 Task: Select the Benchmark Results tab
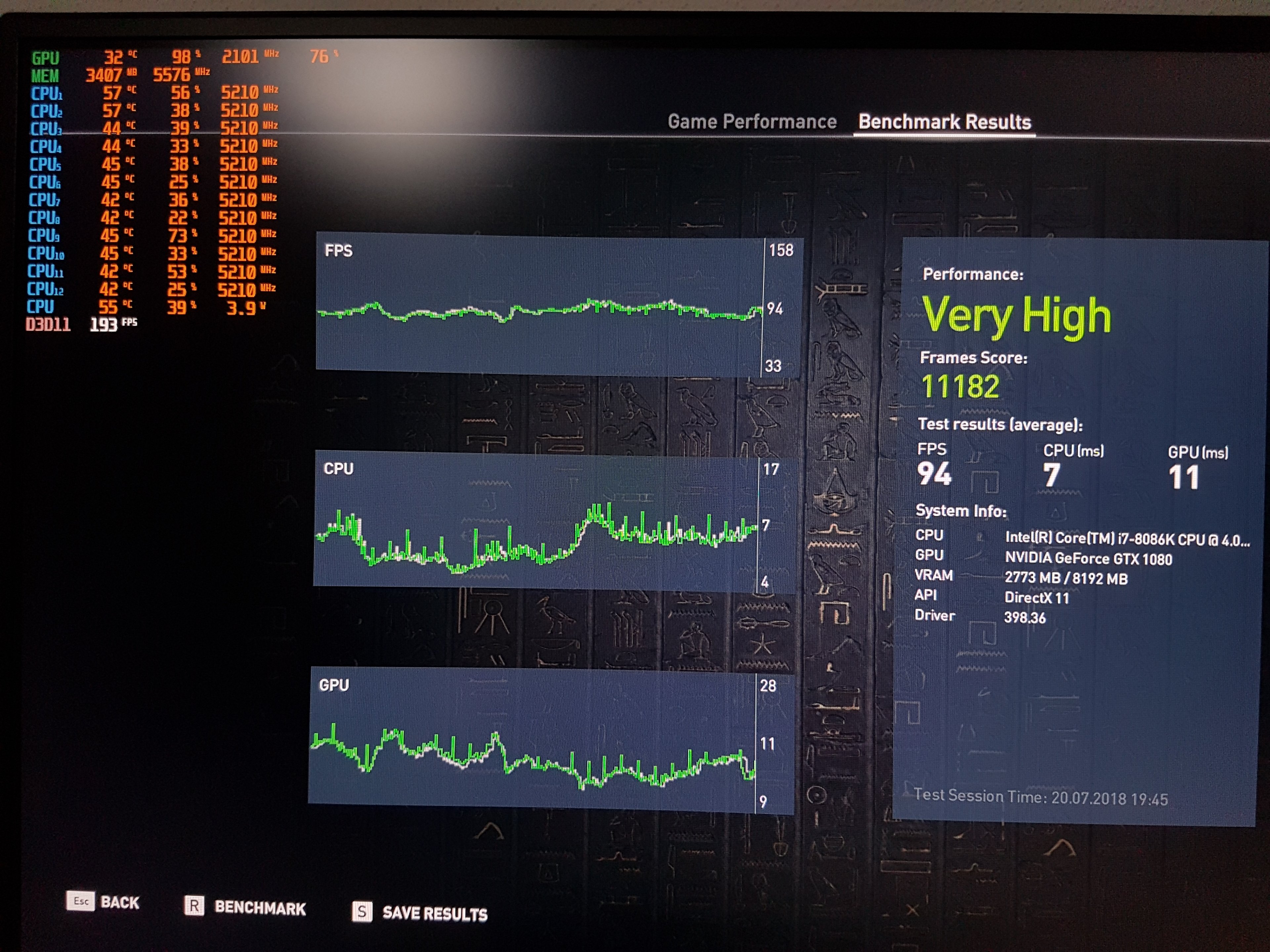[945, 122]
